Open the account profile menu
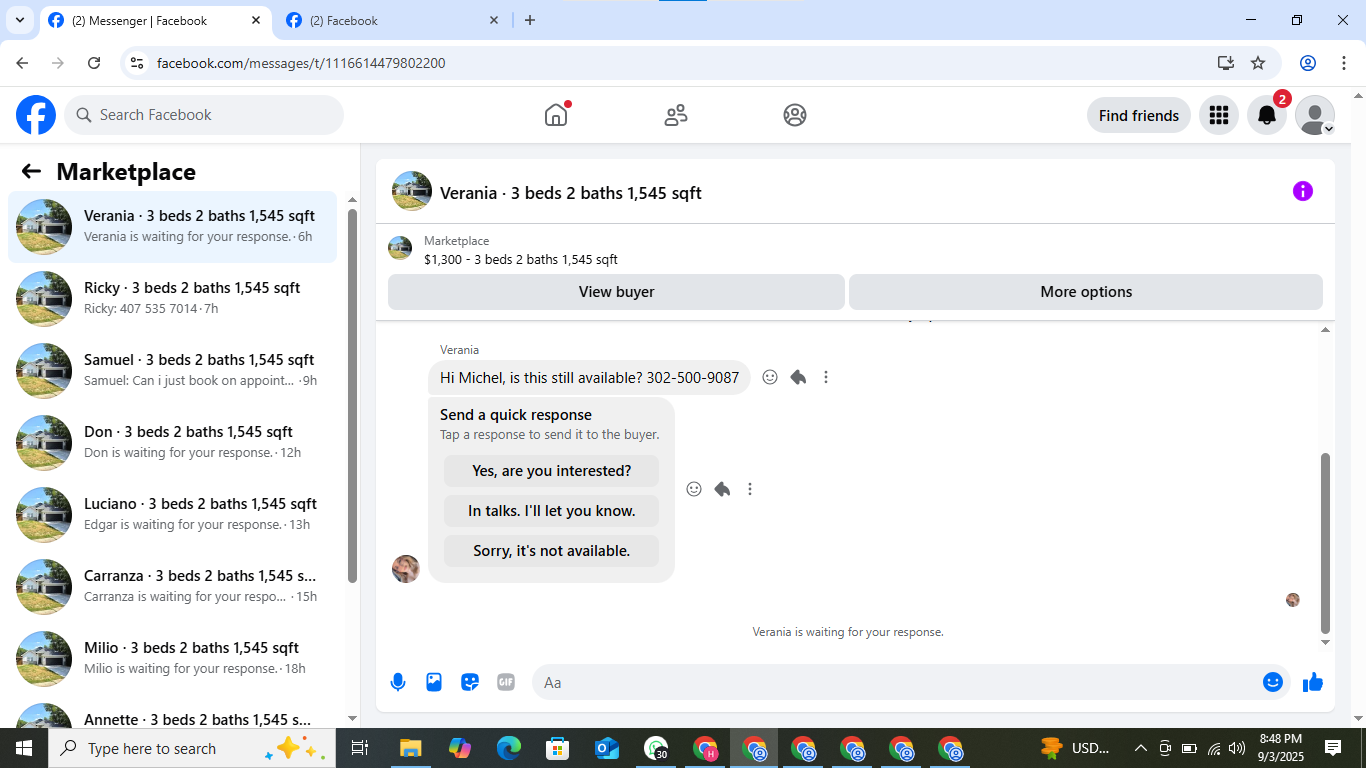This screenshot has height=768, width=1366. click(x=1315, y=115)
